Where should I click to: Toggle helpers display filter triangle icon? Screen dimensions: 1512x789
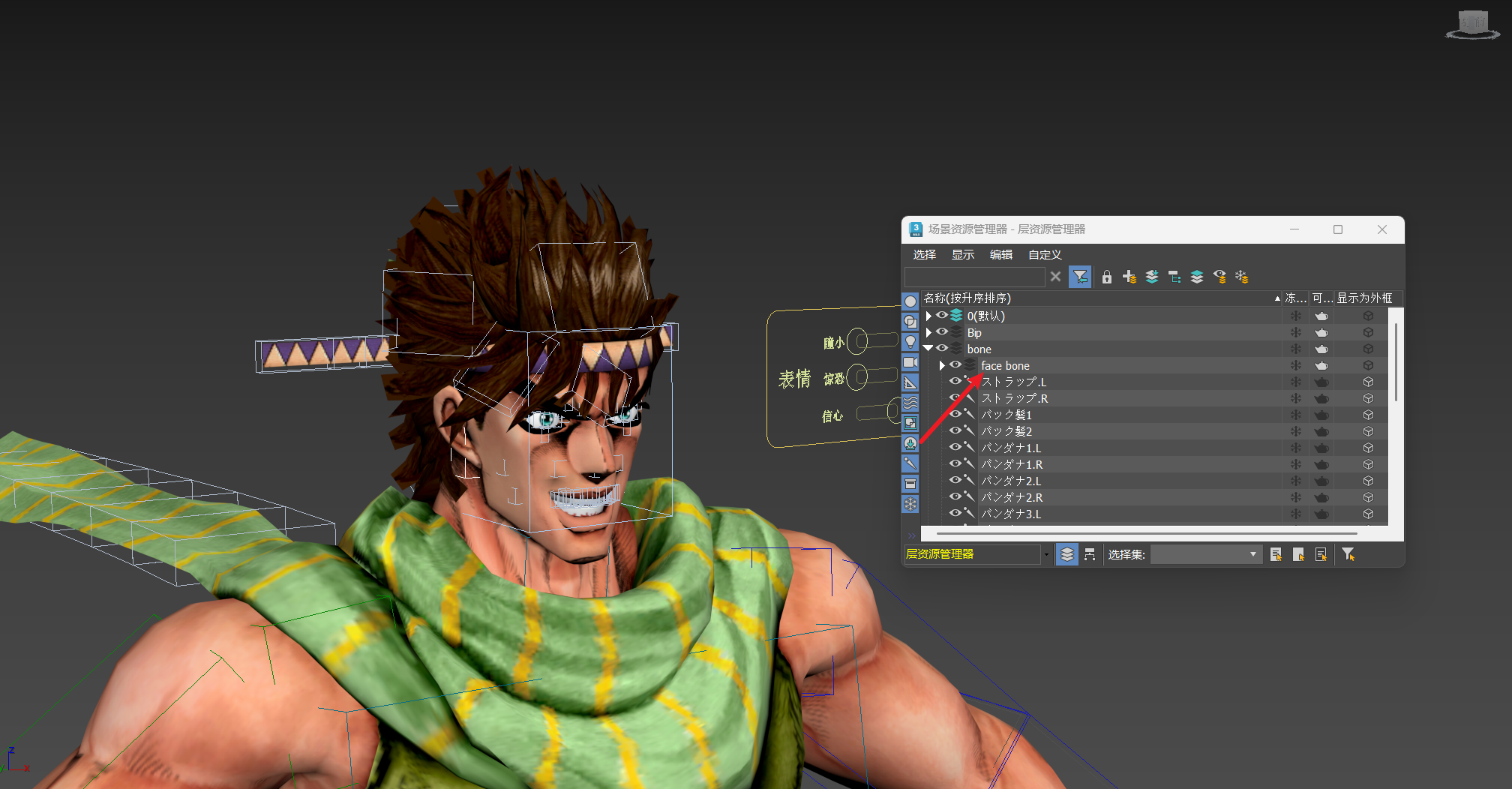[x=910, y=382]
